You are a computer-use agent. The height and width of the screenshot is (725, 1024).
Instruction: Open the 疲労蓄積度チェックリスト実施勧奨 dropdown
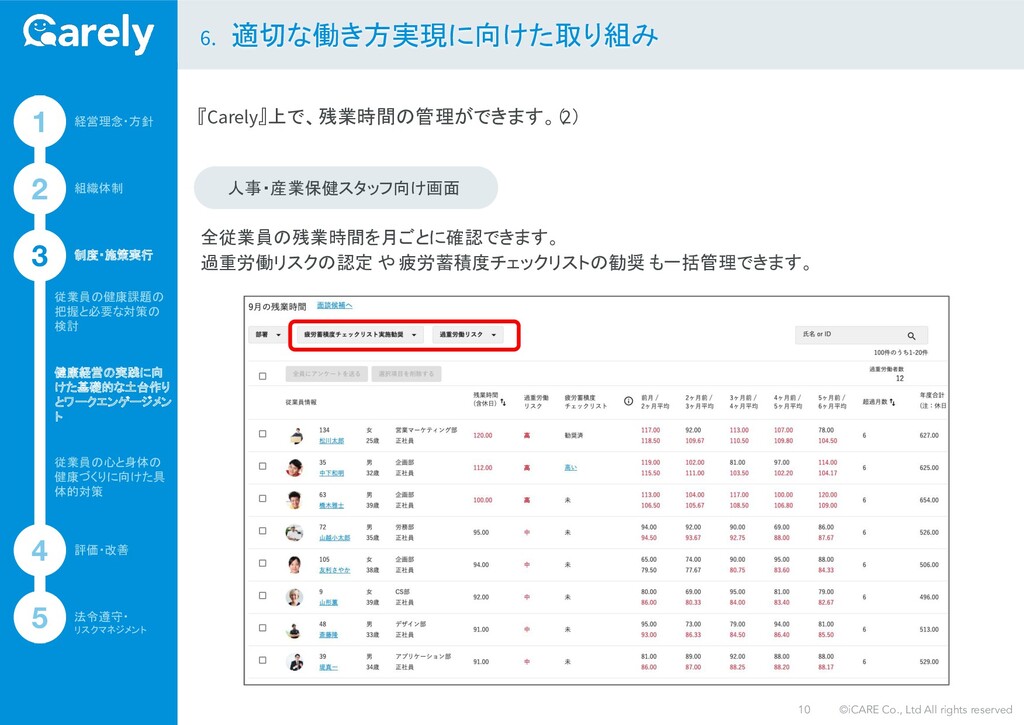coord(360,334)
